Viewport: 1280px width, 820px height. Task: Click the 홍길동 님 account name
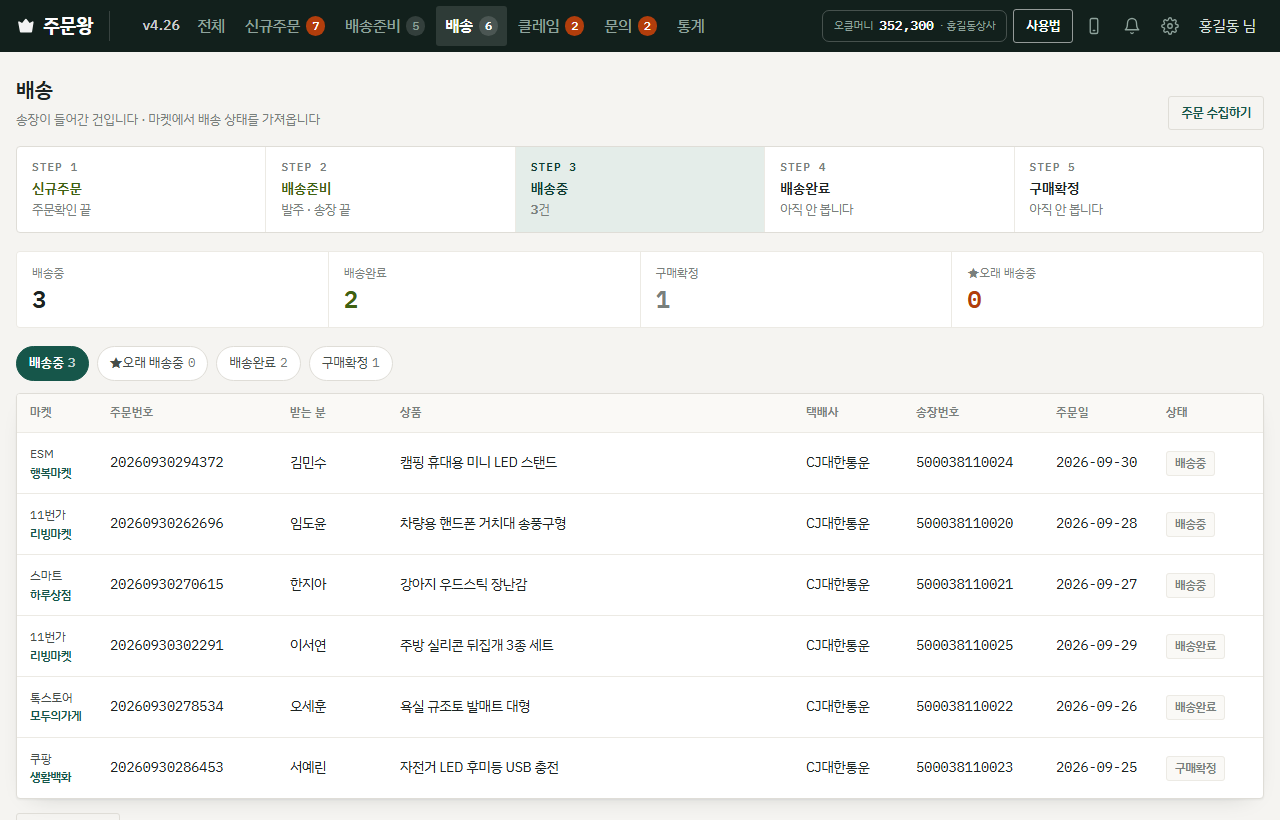click(1228, 26)
